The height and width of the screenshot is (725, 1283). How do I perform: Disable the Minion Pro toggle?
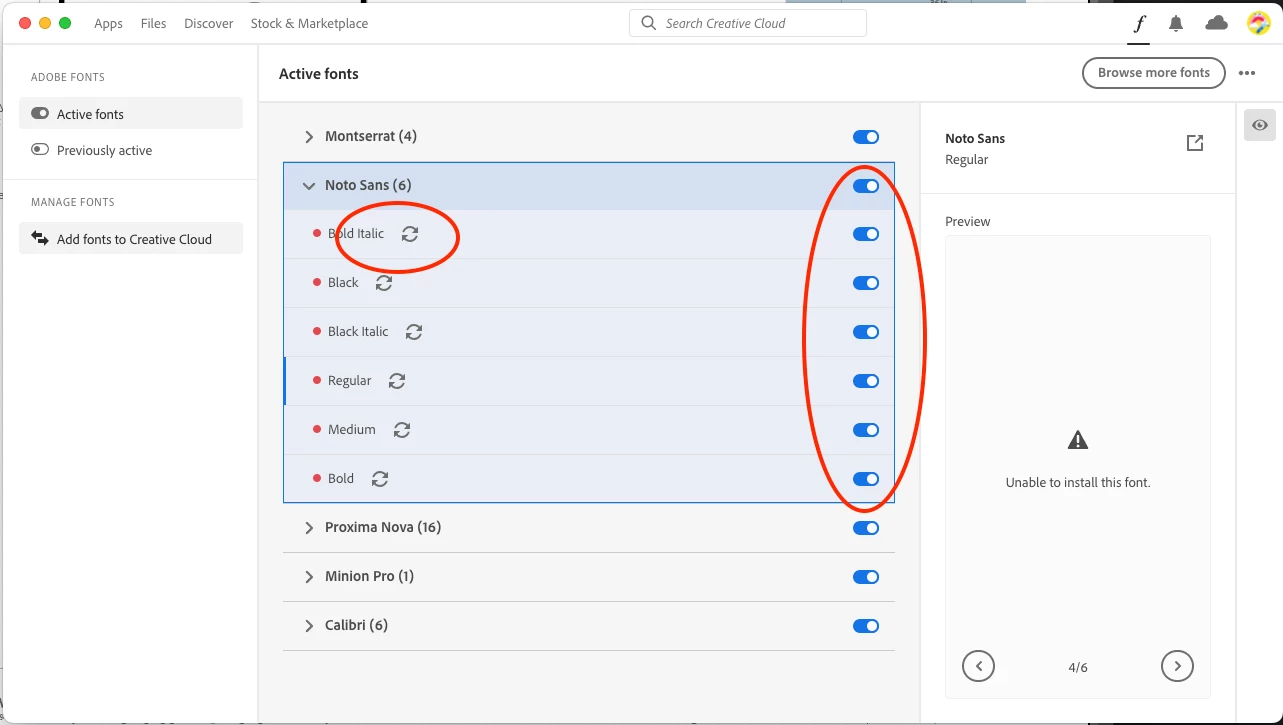click(x=866, y=577)
